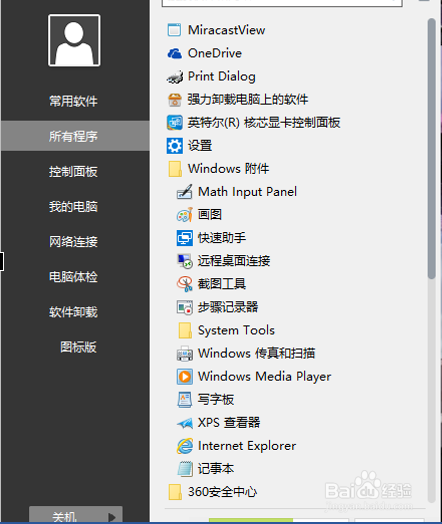The height and width of the screenshot is (524, 442).
Task: Switch to 常用软件 menu
Action: coord(73,101)
